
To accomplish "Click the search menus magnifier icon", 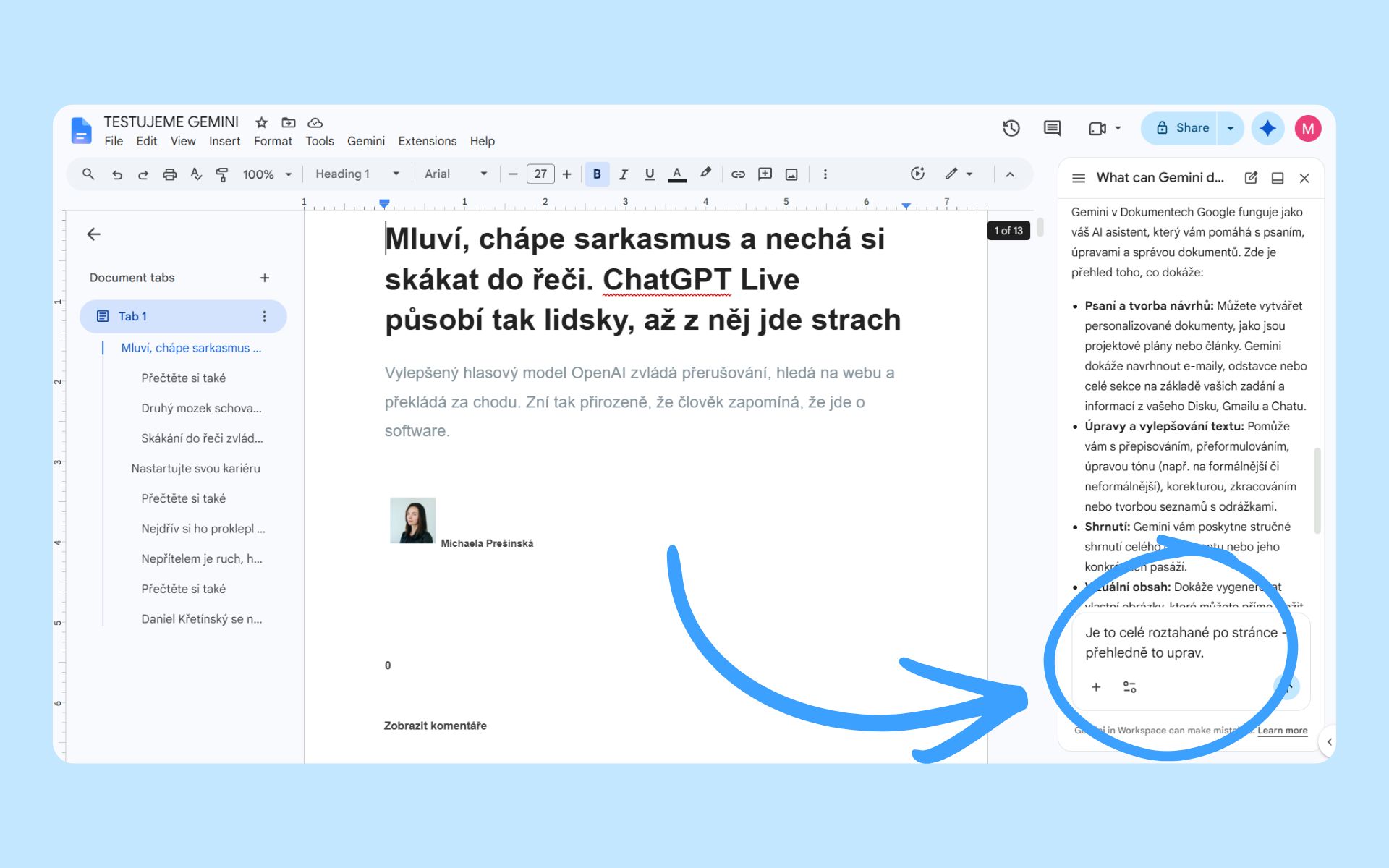I will 88,174.
